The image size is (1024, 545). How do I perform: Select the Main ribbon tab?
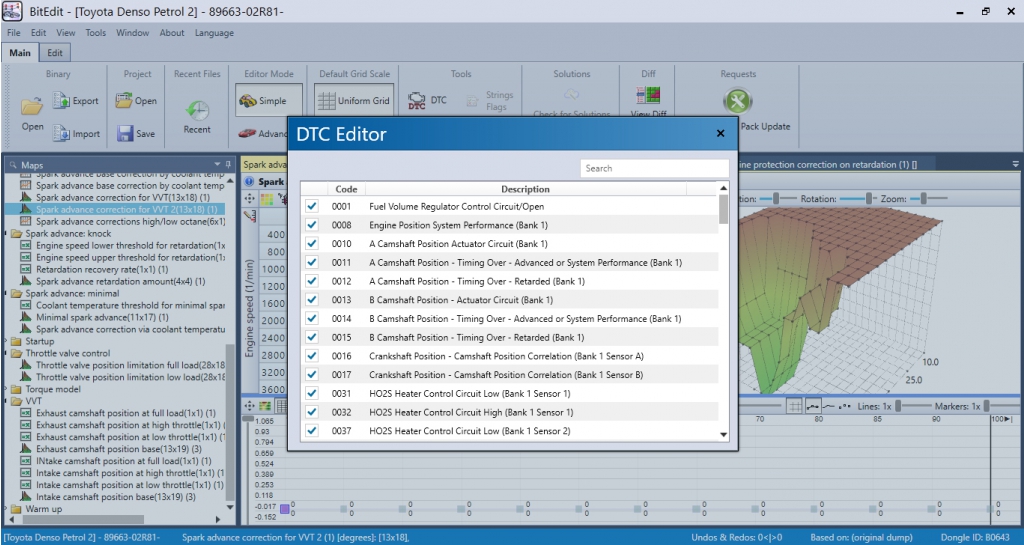tap(20, 53)
